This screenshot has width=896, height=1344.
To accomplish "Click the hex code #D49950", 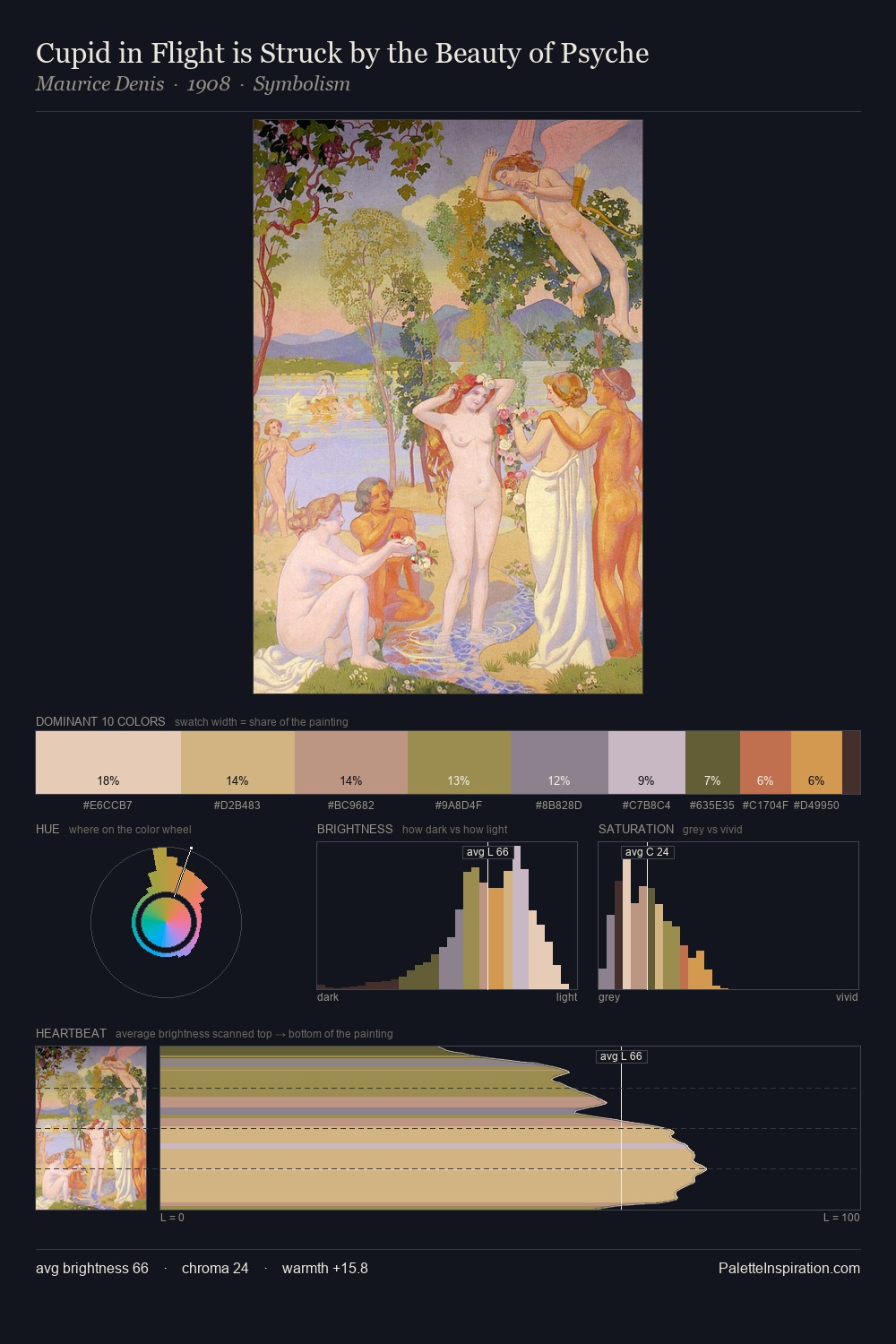I will click(816, 806).
